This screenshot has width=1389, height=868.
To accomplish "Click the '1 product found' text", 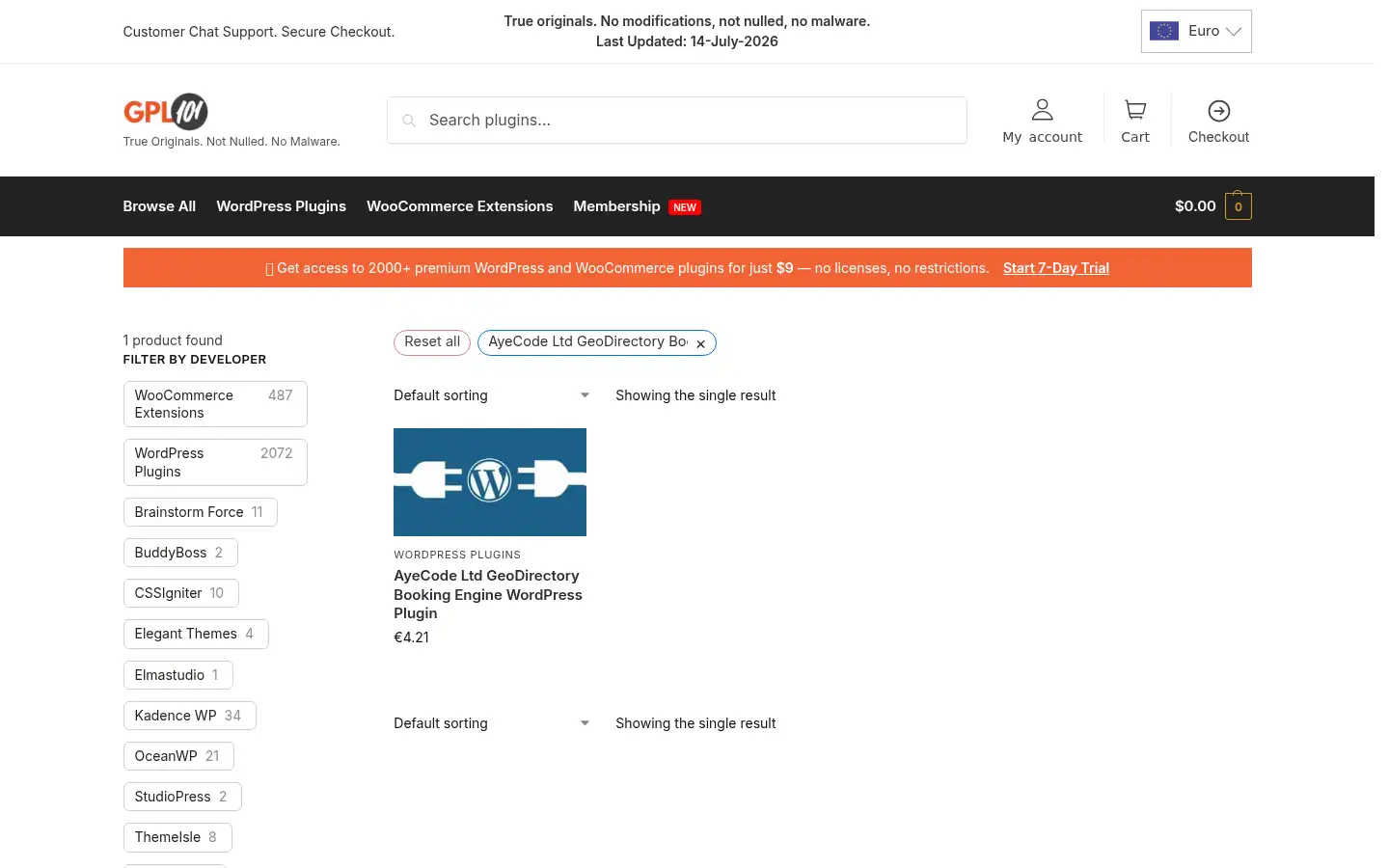I will (x=173, y=340).
